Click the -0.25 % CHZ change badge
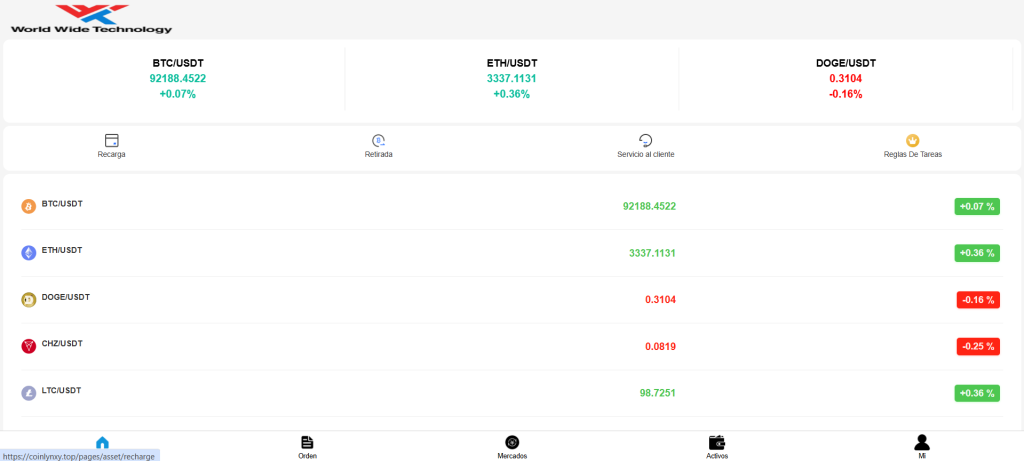The height and width of the screenshot is (461, 1024). (978, 346)
